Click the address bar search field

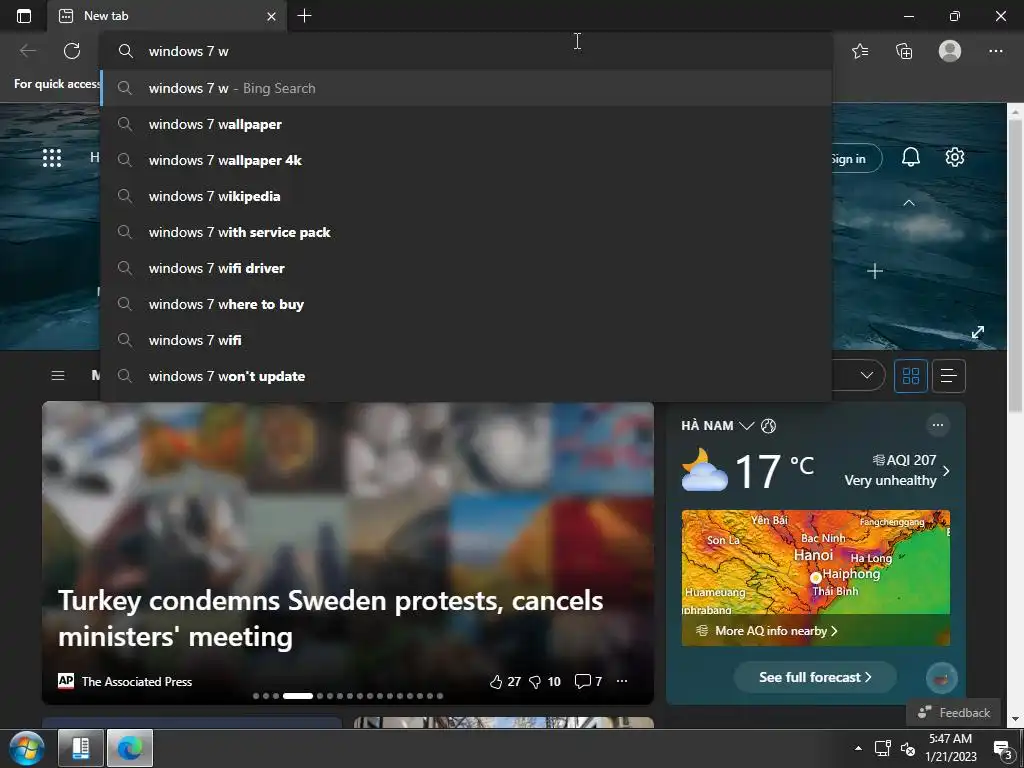click(x=466, y=51)
